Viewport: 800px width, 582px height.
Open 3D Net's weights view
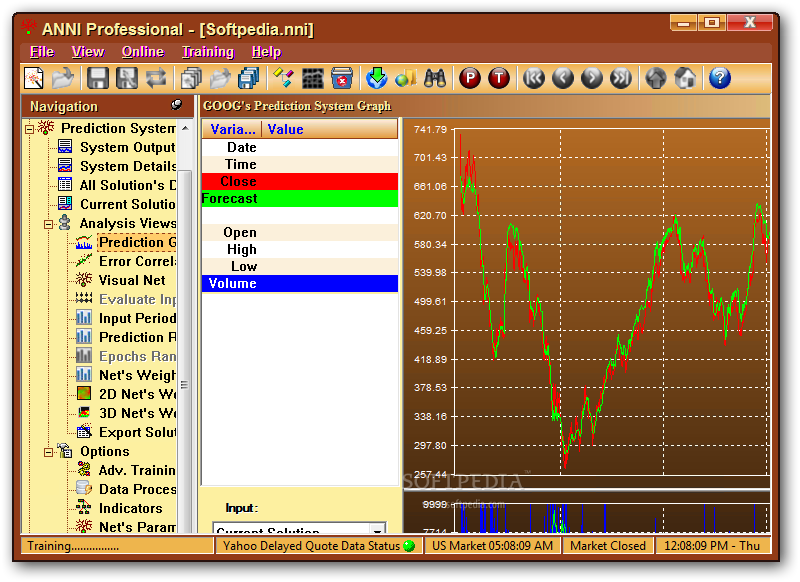(x=137, y=413)
